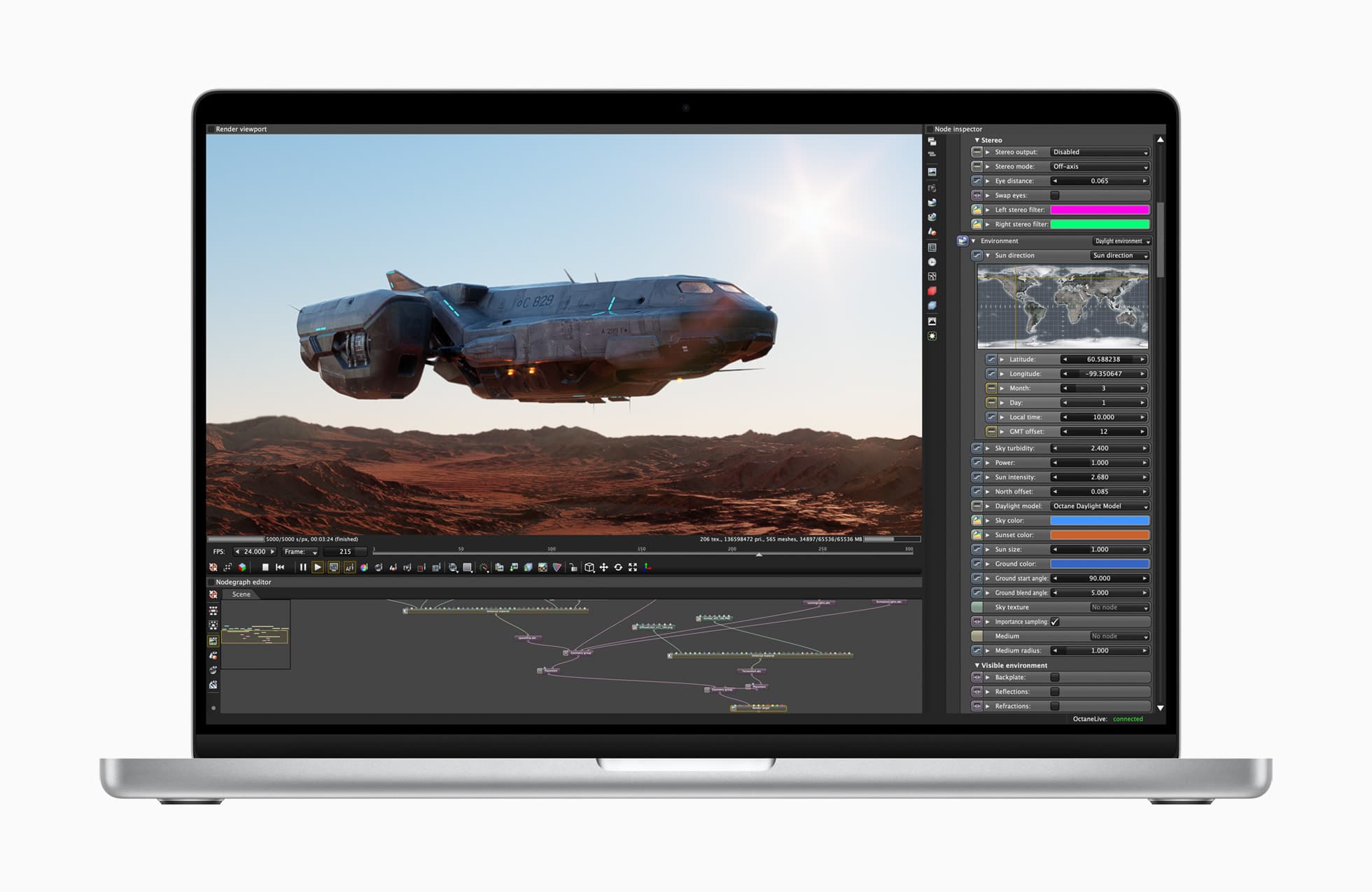
Task: Activate the region render magnifier tool
Action: click(454, 567)
